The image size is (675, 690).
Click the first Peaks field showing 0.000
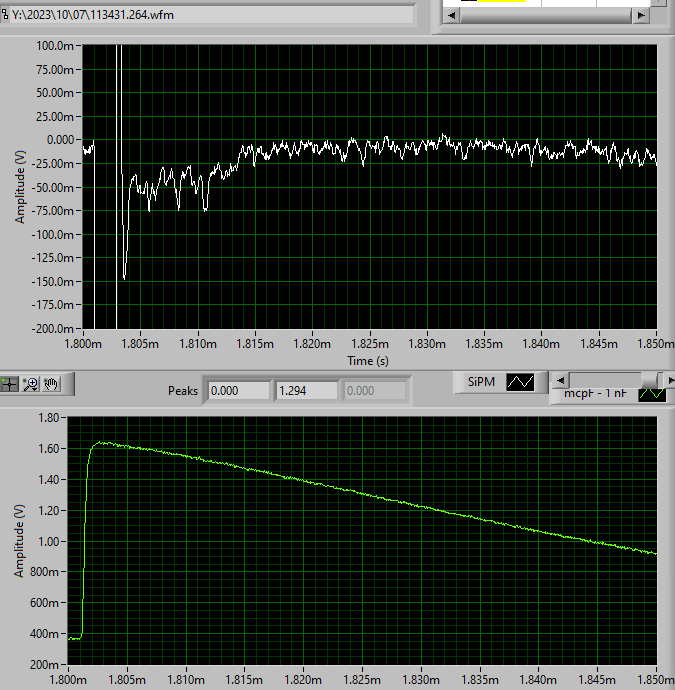coord(238,391)
